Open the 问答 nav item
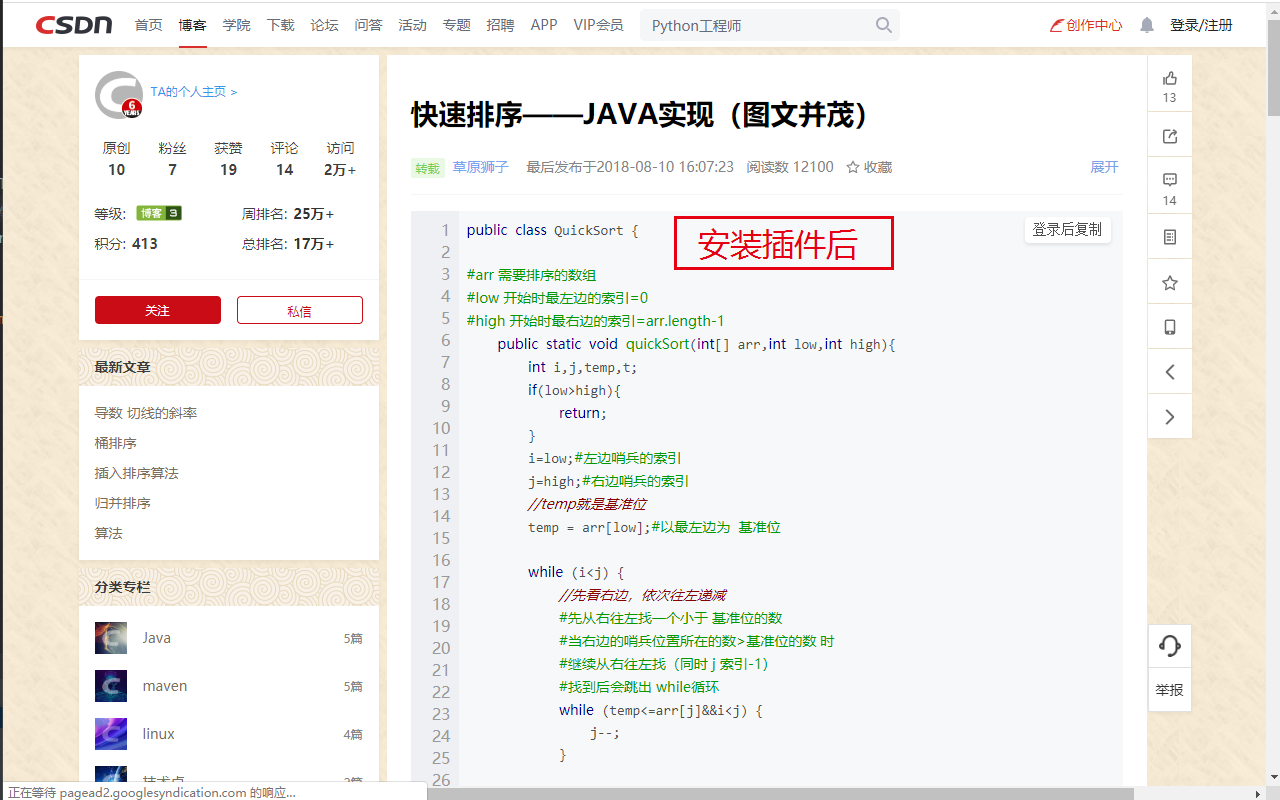The height and width of the screenshot is (800, 1280). coord(368,25)
